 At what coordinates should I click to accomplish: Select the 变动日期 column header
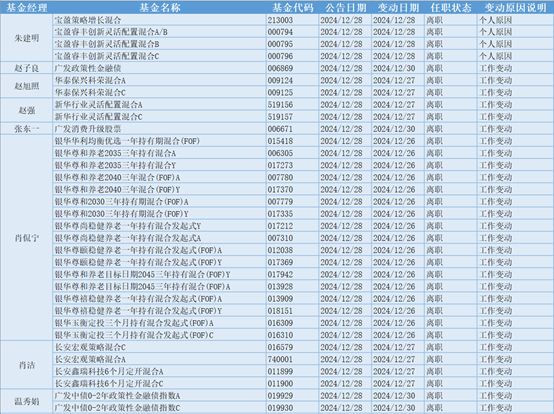[x=398, y=7]
